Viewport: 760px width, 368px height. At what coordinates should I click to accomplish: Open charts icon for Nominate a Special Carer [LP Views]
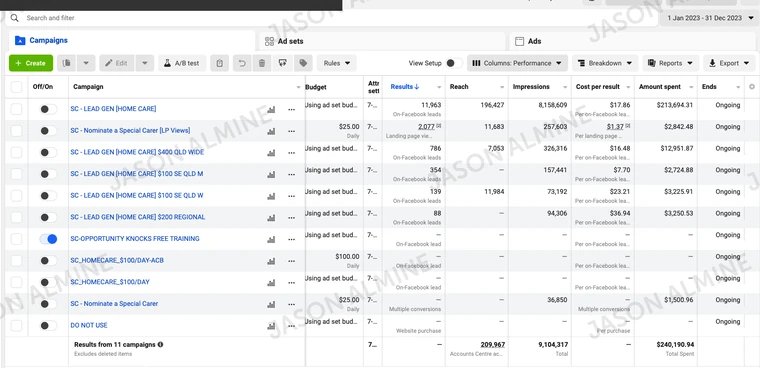pyautogui.click(x=271, y=131)
